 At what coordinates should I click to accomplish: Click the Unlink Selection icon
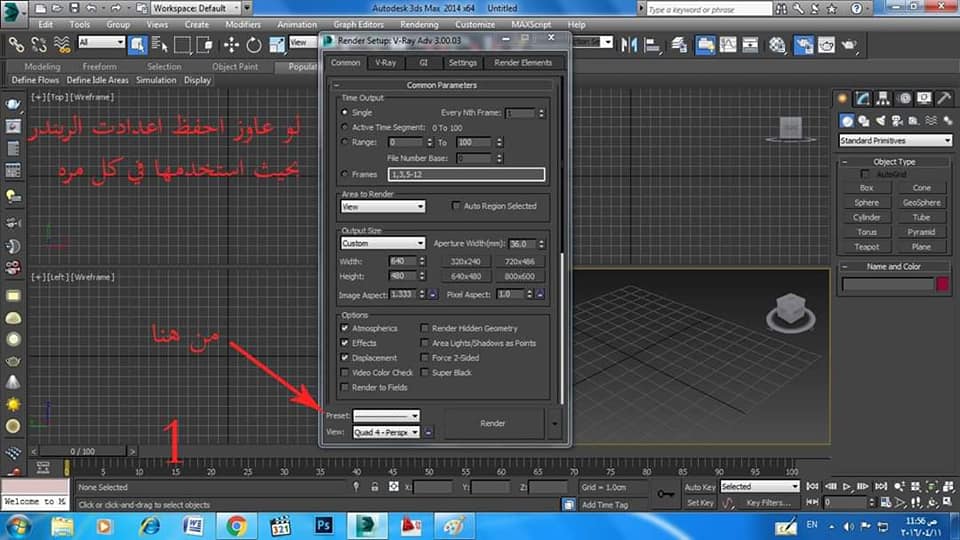[39, 44]
